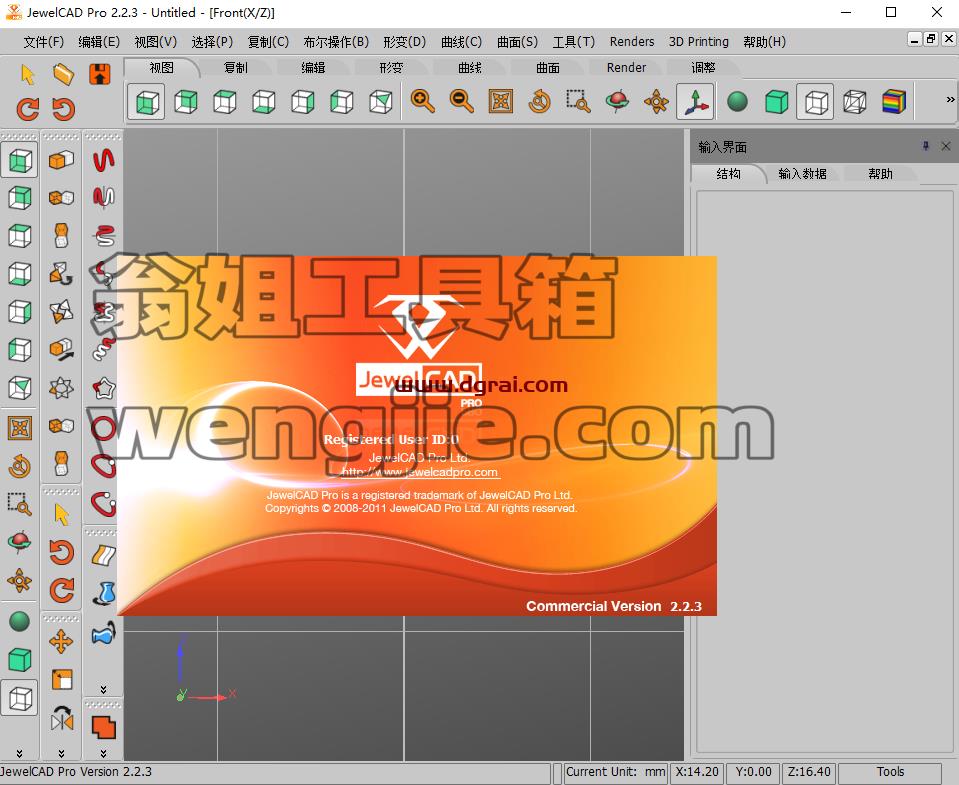Click Z:16.40 coordinate in status bar

point(809,772)
